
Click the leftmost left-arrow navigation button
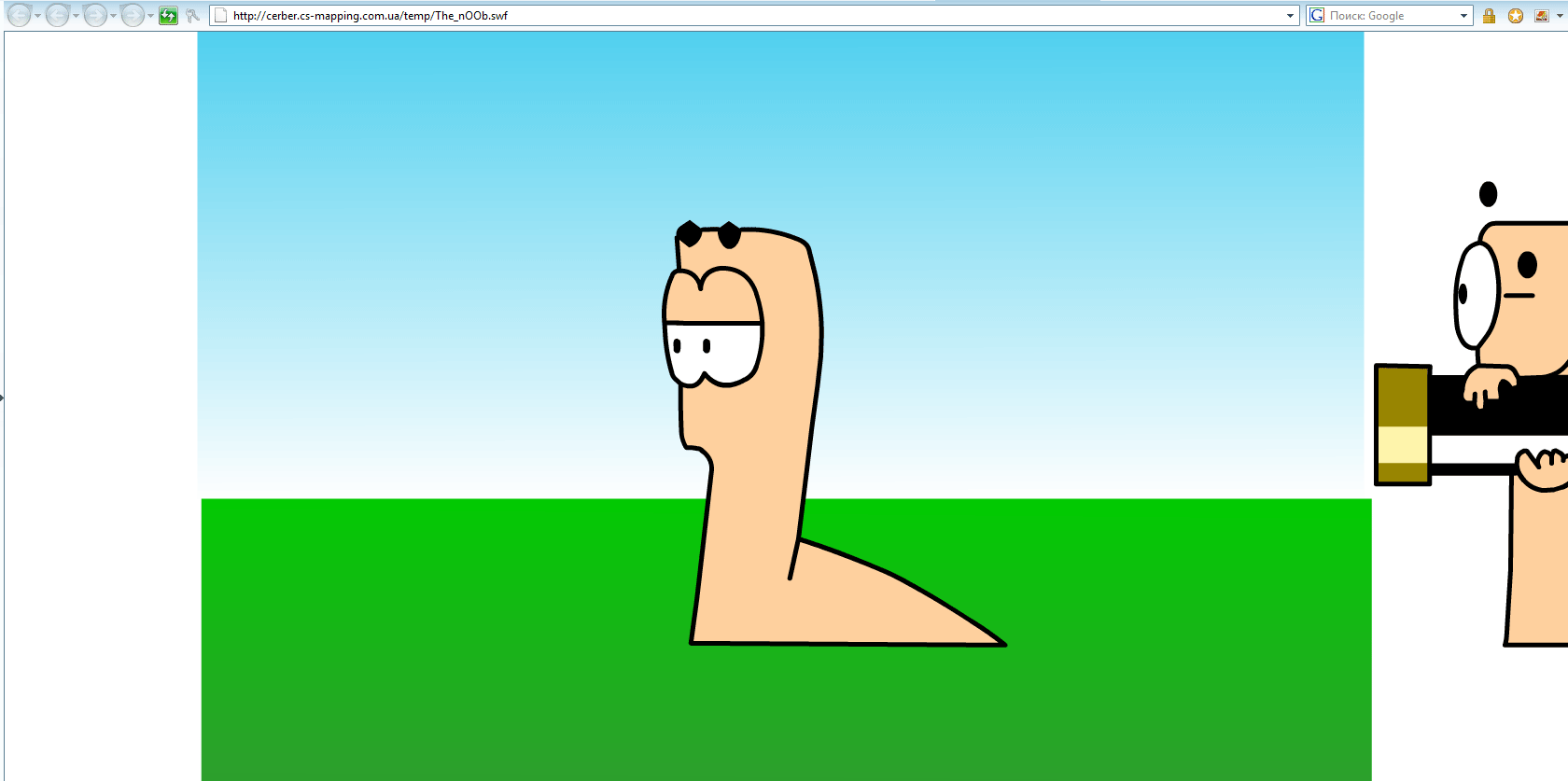coord(19,15)
